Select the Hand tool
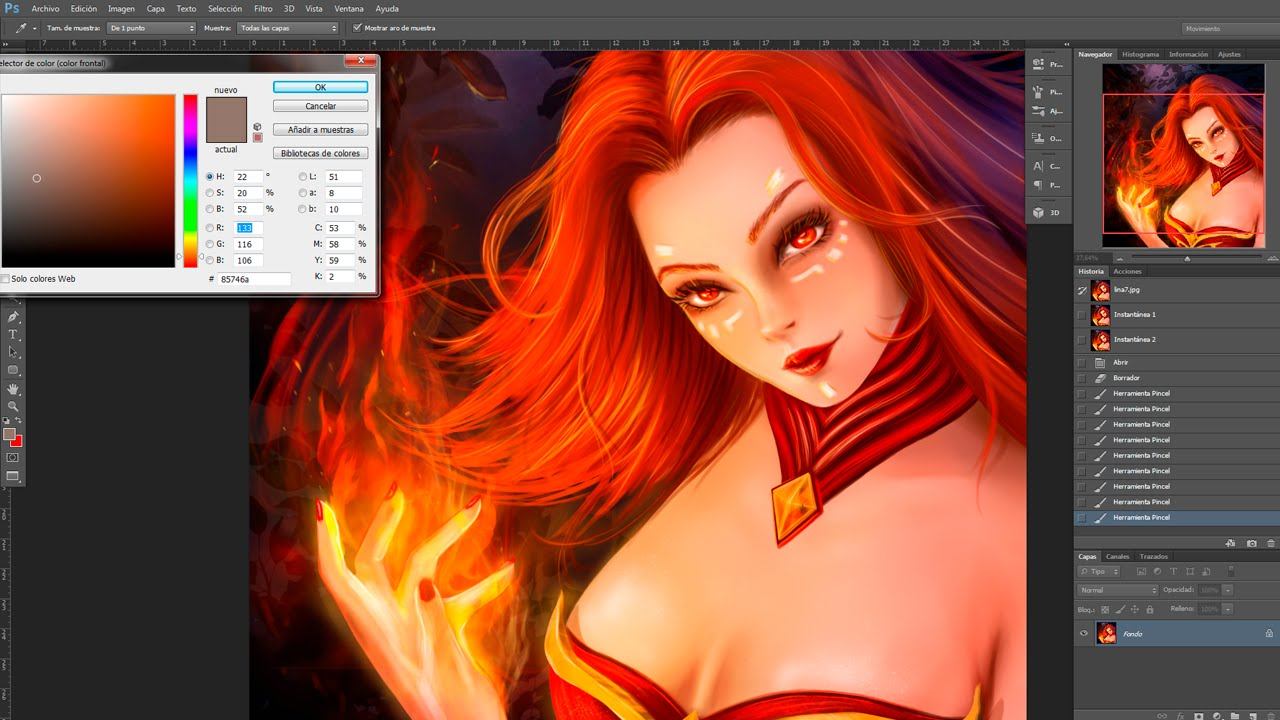The image size is (1280, 720). [13, 389]
